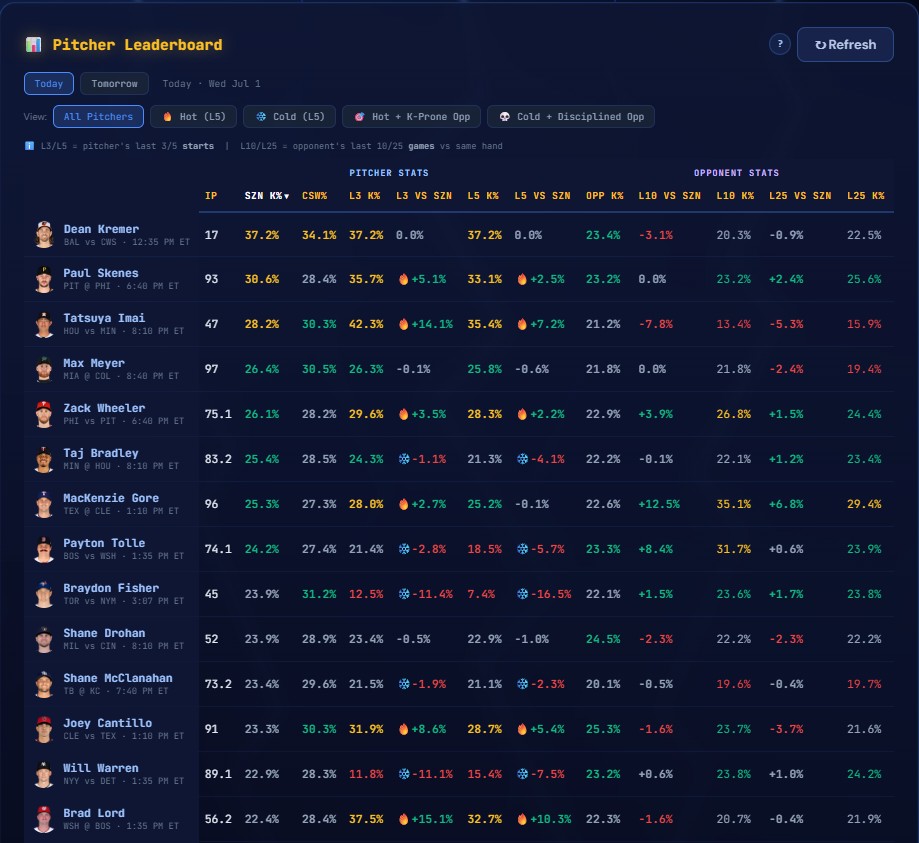The image size is (919, 843).
Task: Switch to the Today tab
Action: (x=49, y=83)
